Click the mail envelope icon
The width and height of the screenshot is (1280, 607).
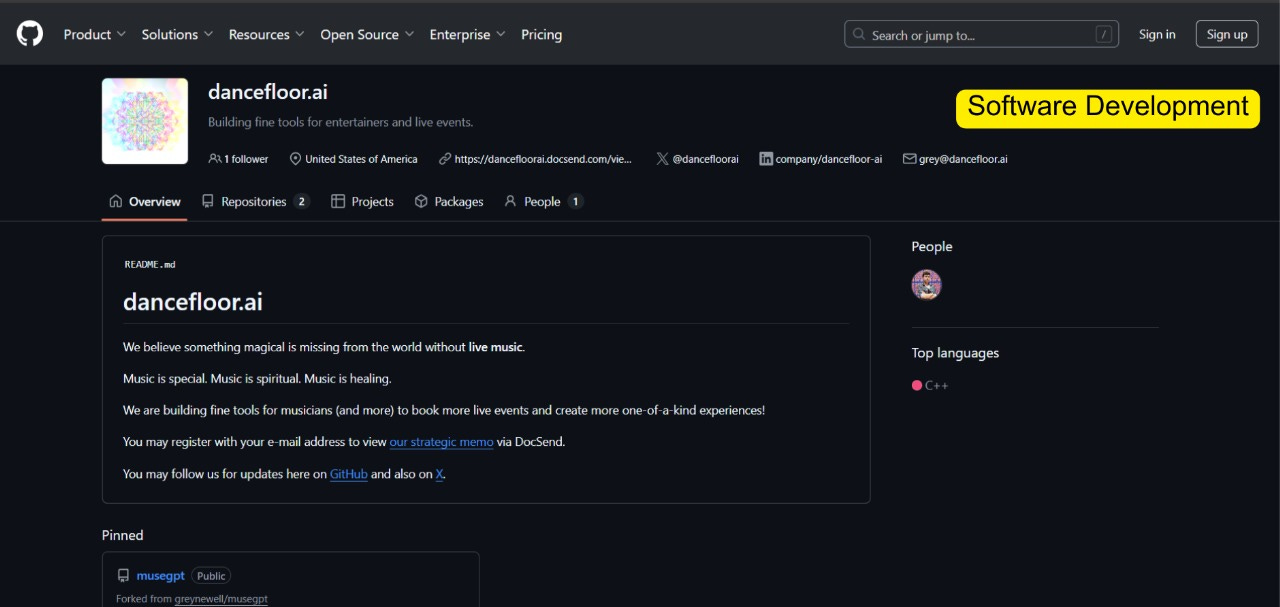tap(909, 159)
